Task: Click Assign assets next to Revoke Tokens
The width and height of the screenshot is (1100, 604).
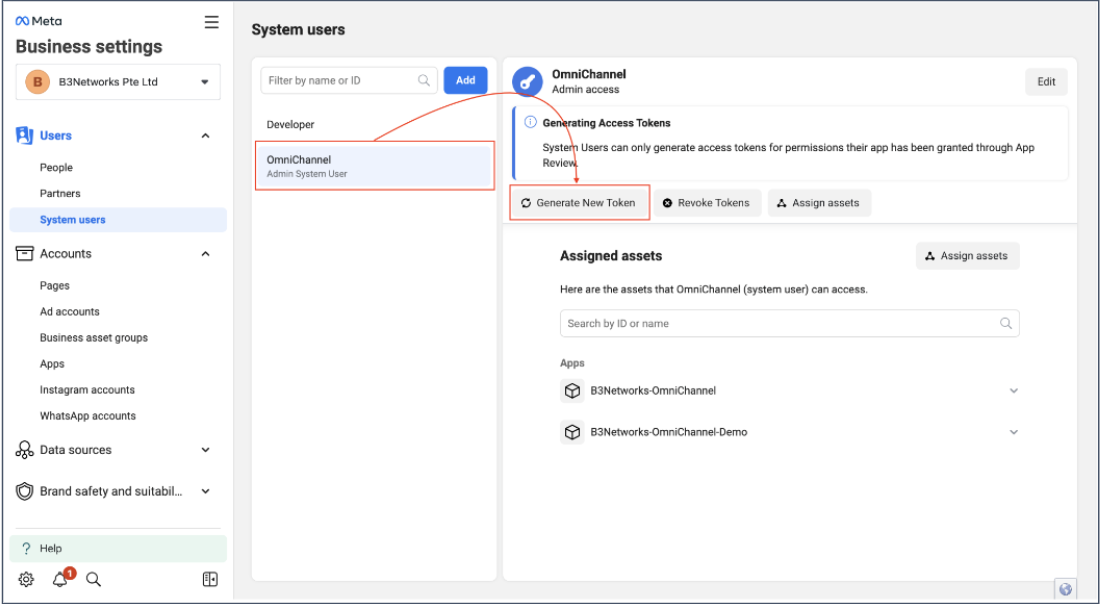Action: click(819, 203)
